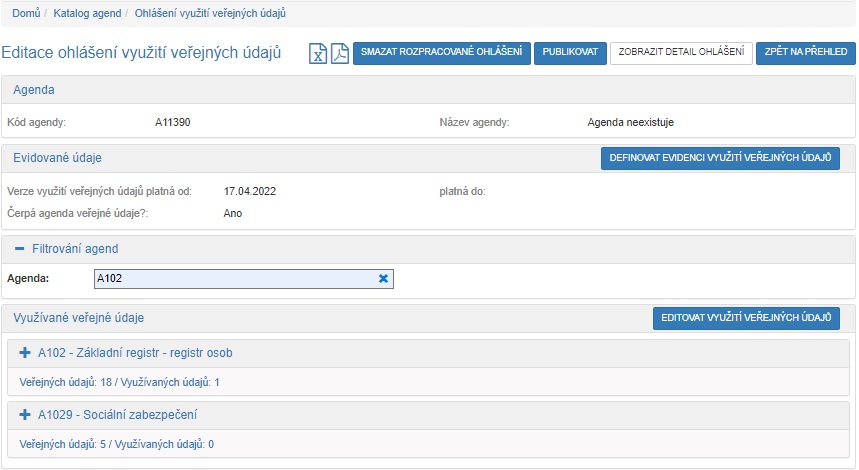Screen dimensions: 859x470
Task: Clear the Agenda filter field
Action: click(x=383, y=279)
